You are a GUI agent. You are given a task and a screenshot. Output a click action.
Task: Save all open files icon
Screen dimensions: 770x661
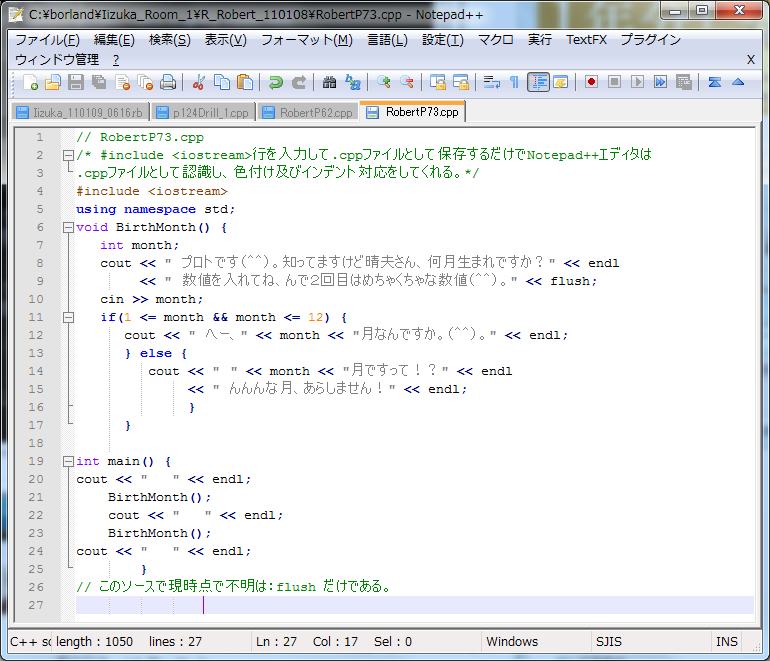(99, 82)
